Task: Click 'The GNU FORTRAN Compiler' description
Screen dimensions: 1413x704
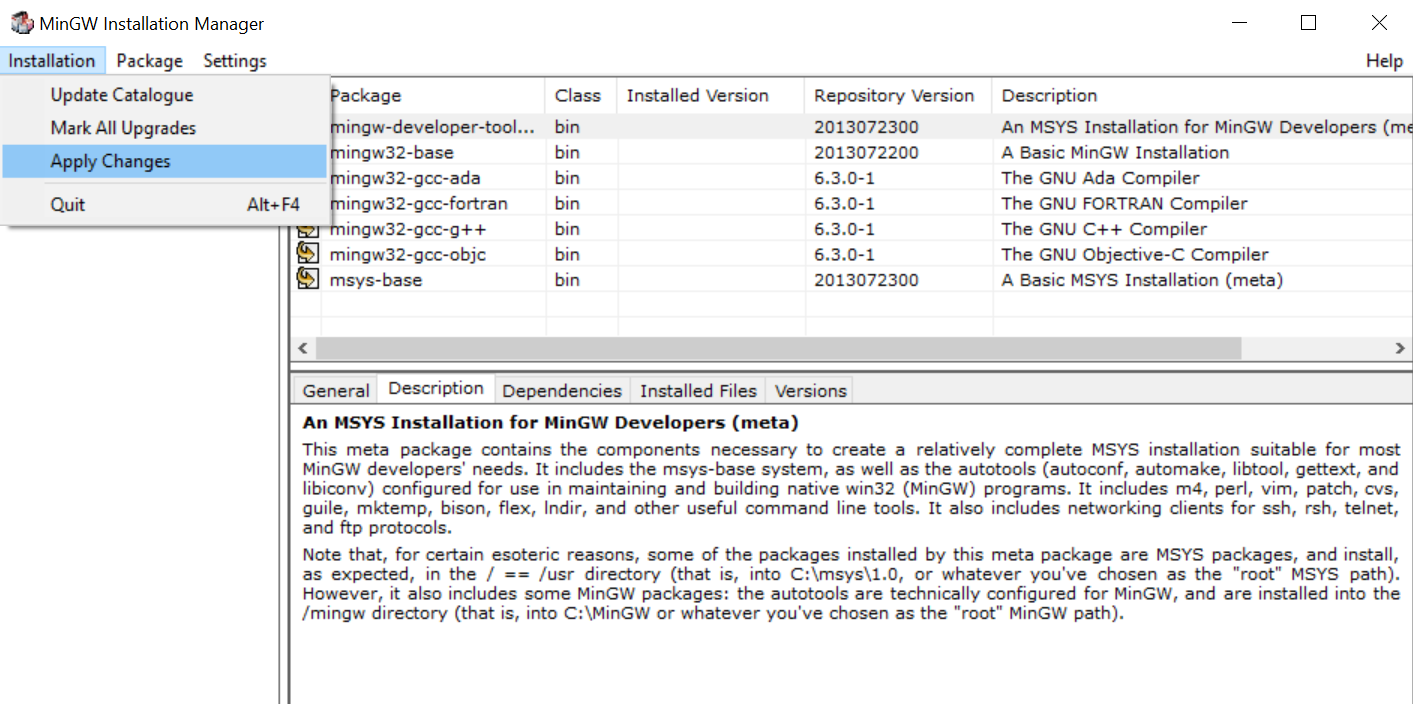Action: [1124, 203]
